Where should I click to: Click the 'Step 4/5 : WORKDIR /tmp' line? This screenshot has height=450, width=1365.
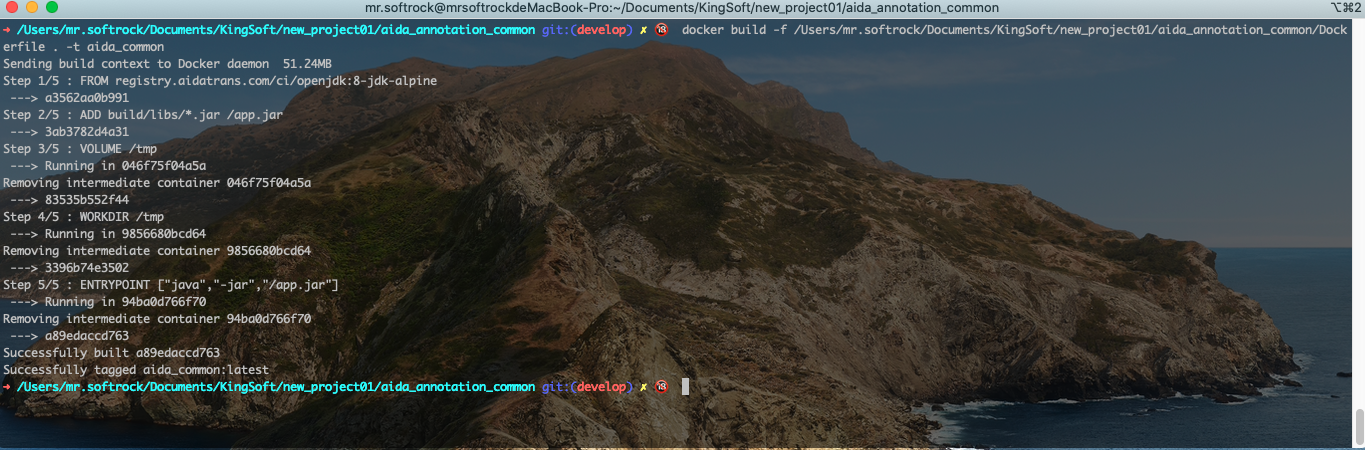pos(83,216)
